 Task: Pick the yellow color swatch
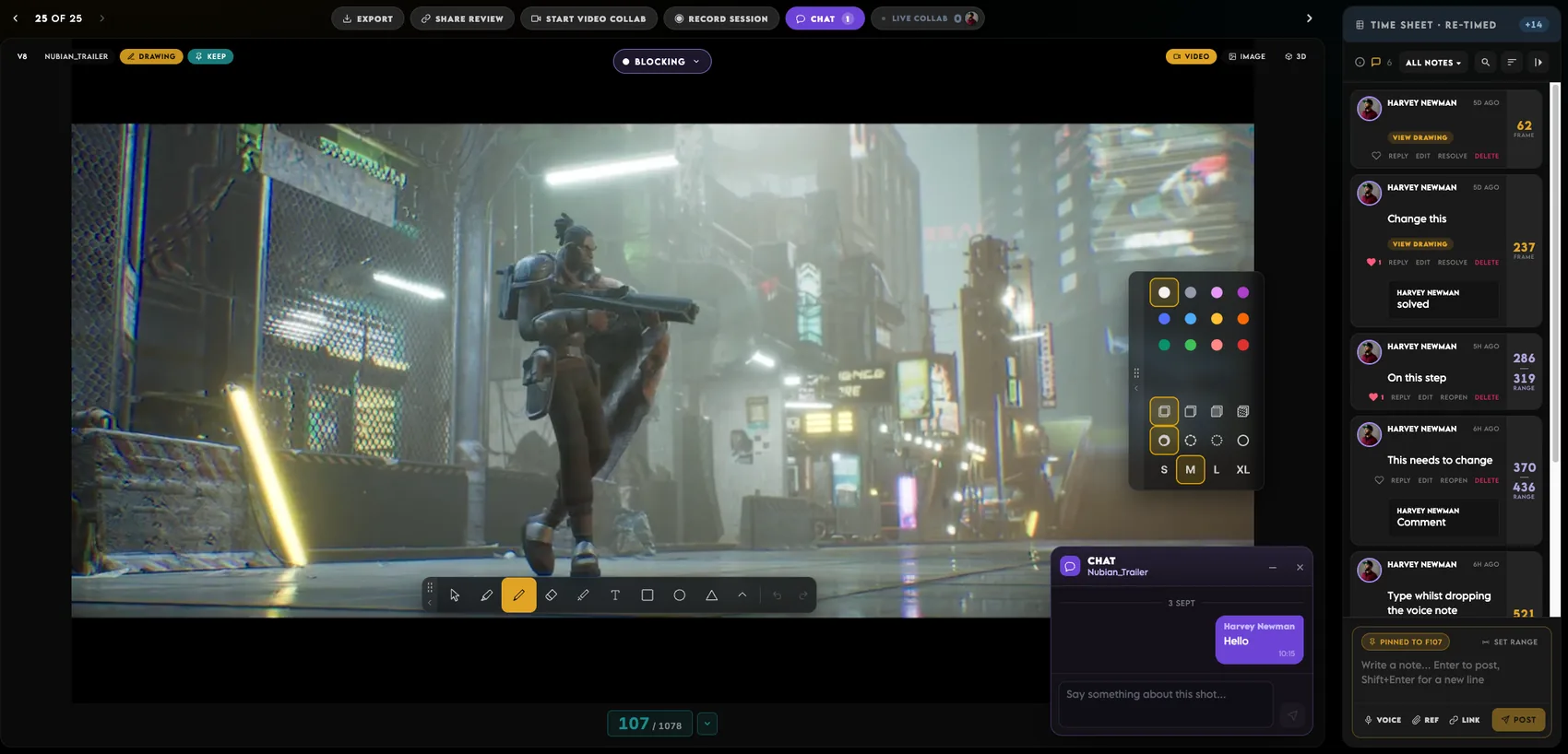pyautogui.click(x=1217, y=319)
